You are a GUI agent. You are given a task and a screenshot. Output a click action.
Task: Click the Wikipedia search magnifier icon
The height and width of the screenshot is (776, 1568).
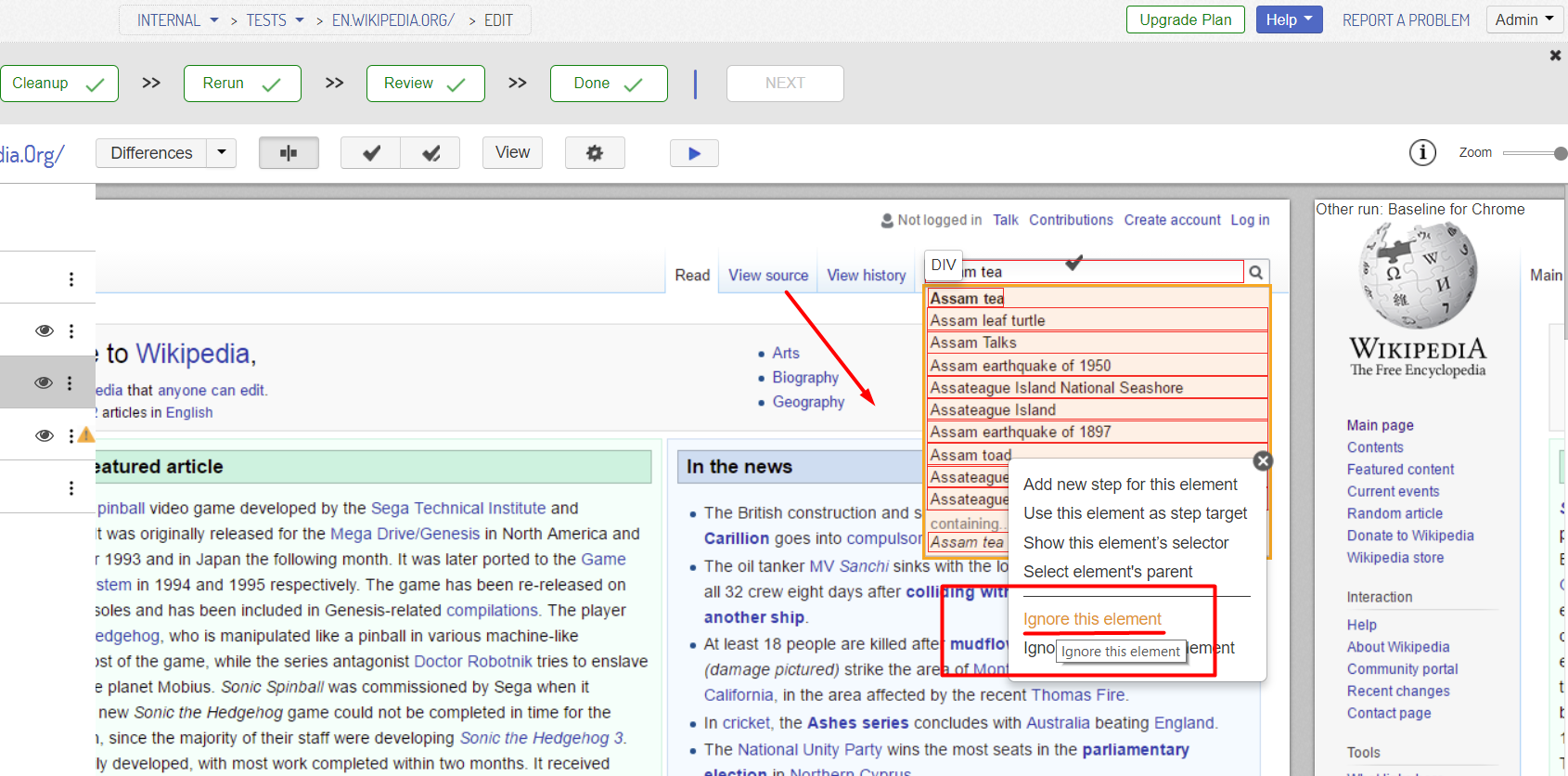click(1256, 272)
